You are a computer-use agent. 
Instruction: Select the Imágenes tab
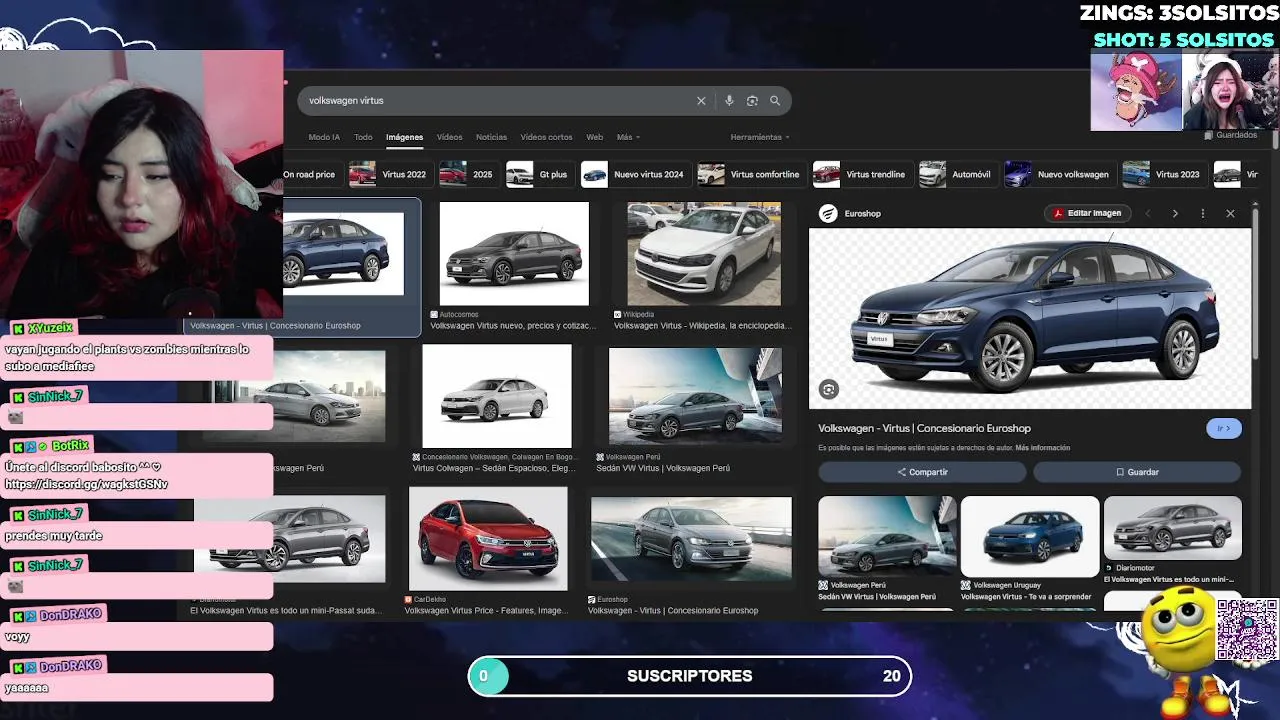tap(404, 137)
